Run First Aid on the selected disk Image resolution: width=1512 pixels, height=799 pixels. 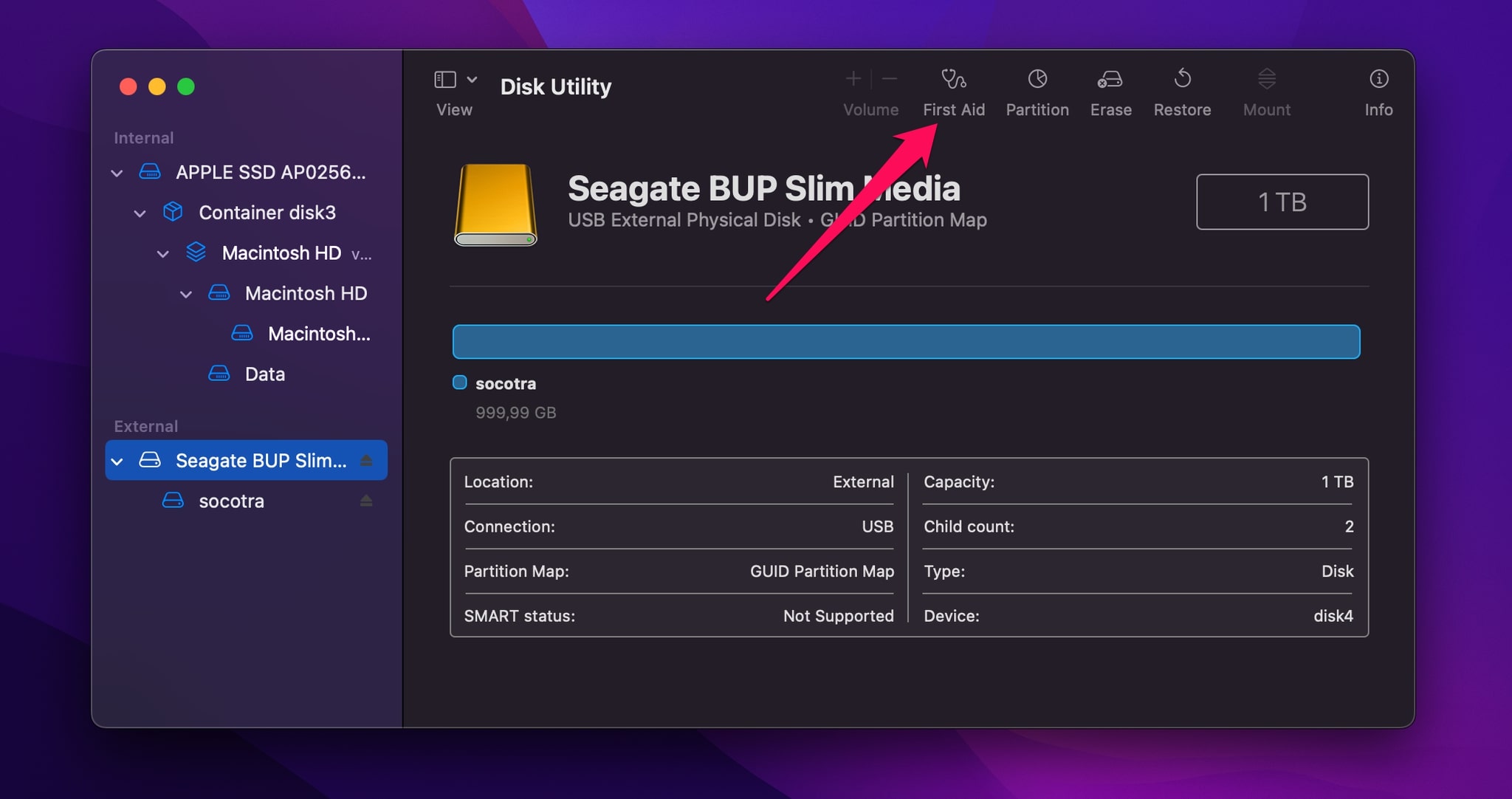click(954, 89)
